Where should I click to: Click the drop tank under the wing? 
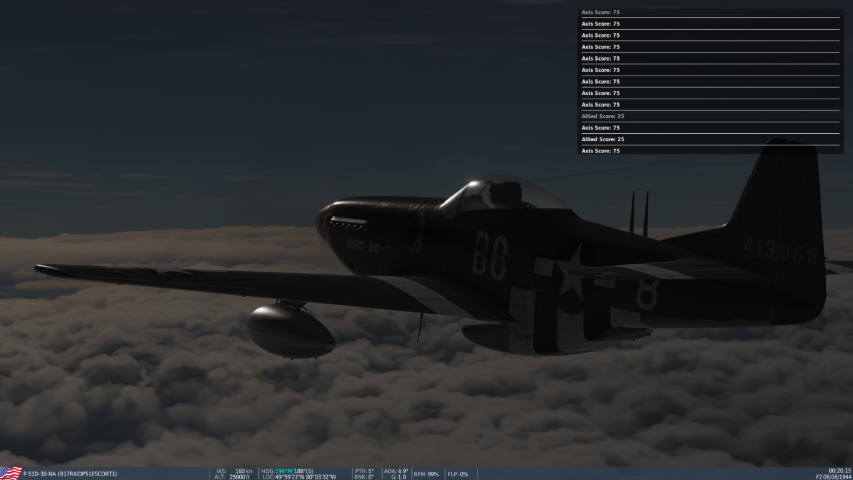pos(291,330)
